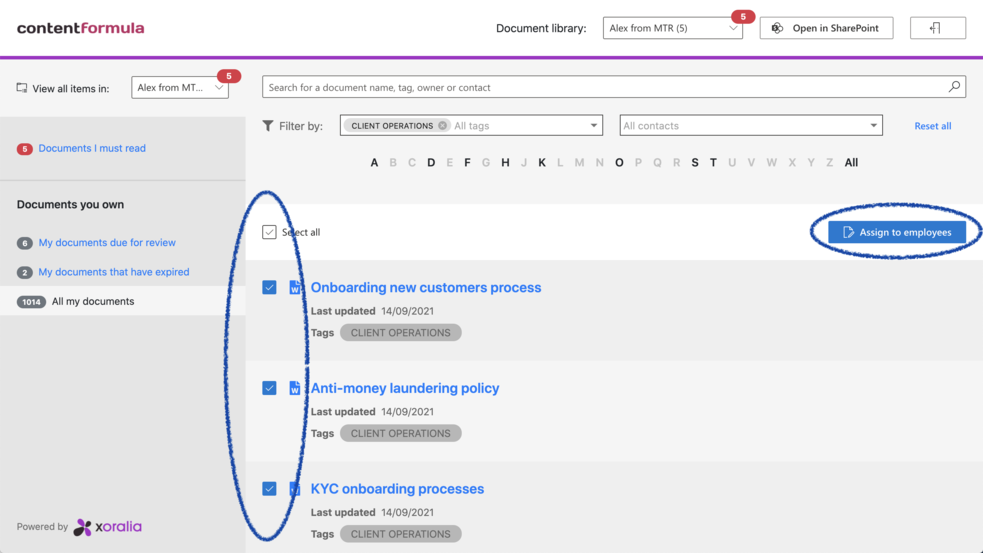
Task: Open My documents due for review
Action: pyautogui.click(x=107, y=243)
